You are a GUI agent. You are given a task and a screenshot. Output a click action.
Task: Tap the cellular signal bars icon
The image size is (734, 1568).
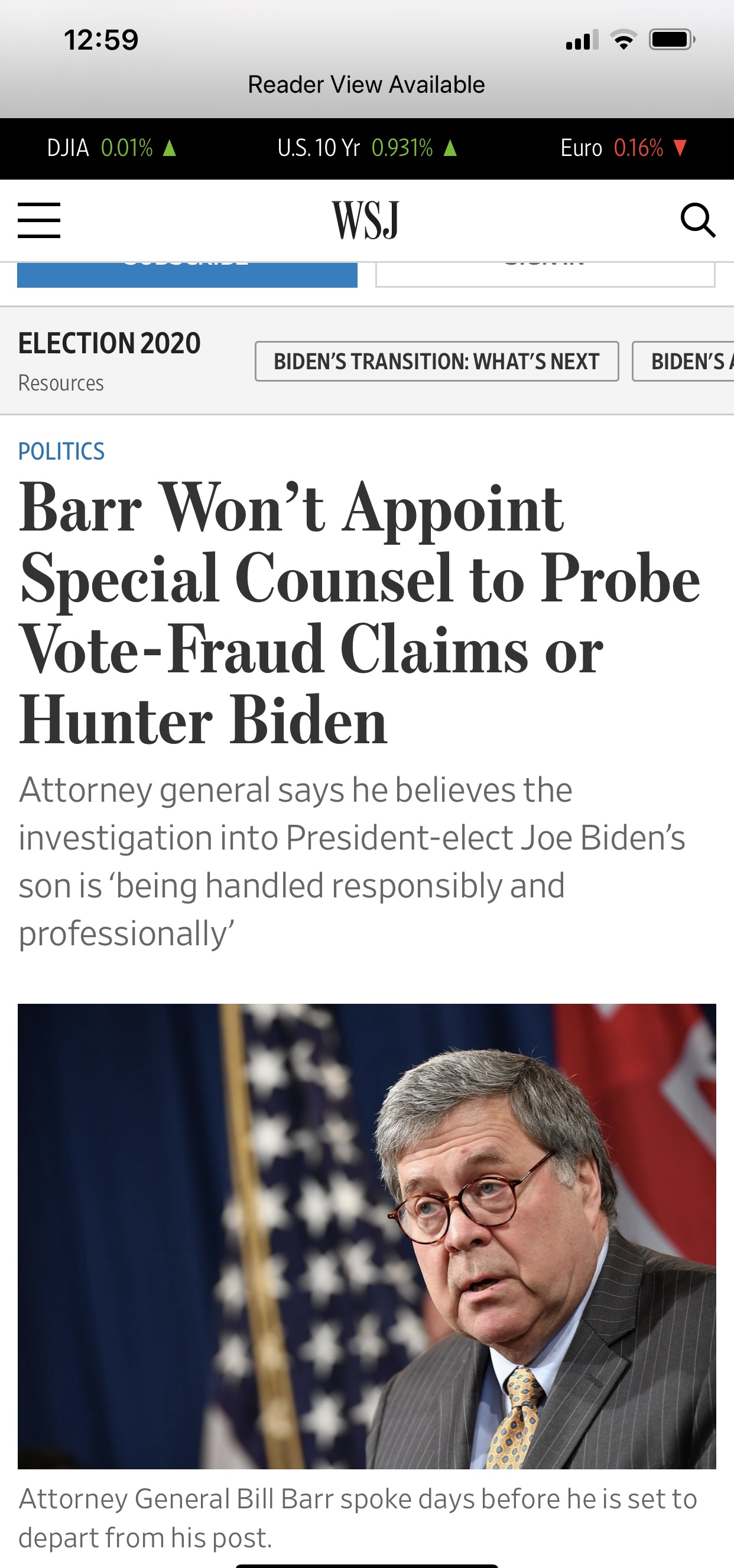tap(582, 40)
